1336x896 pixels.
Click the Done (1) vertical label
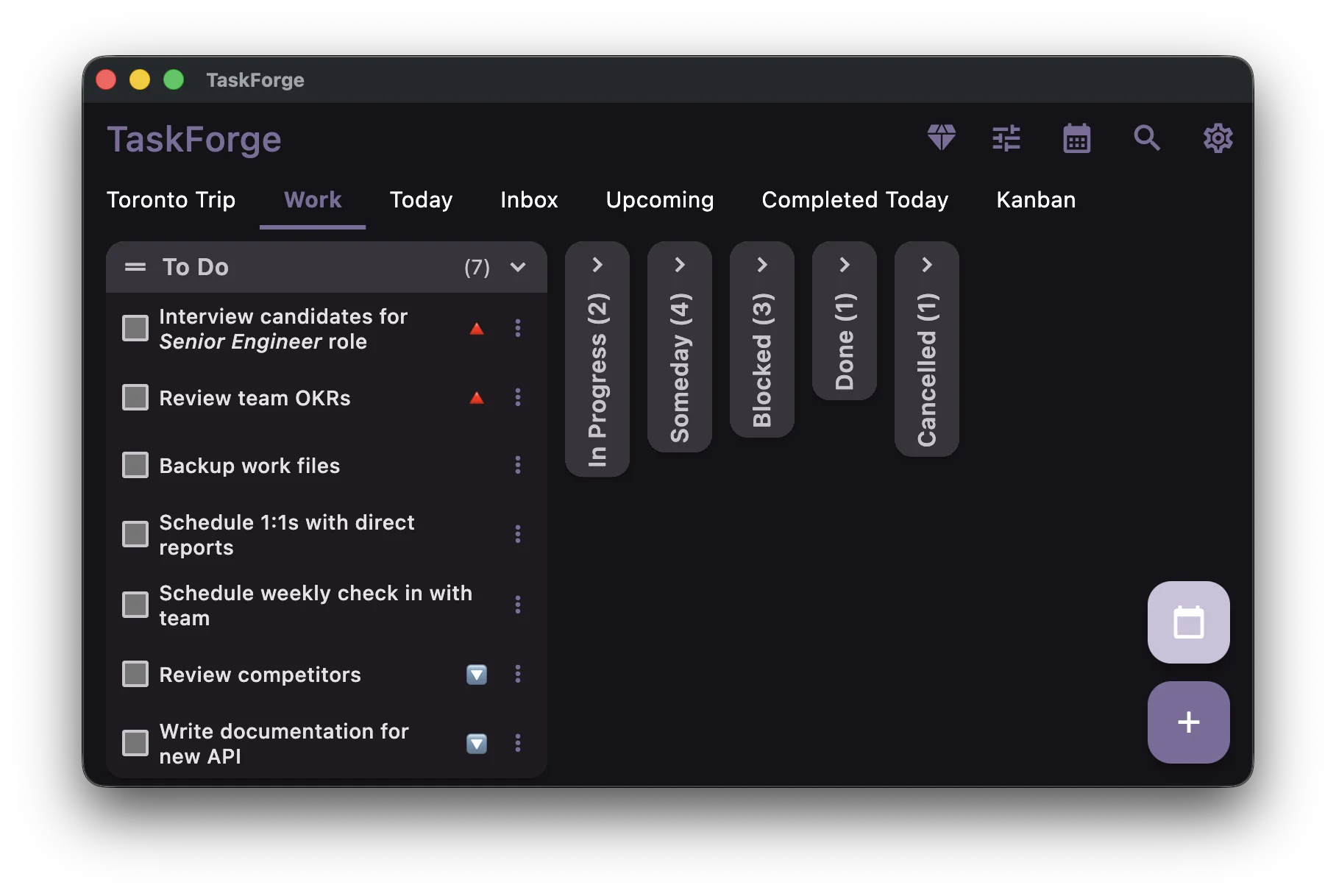point(845,341)
